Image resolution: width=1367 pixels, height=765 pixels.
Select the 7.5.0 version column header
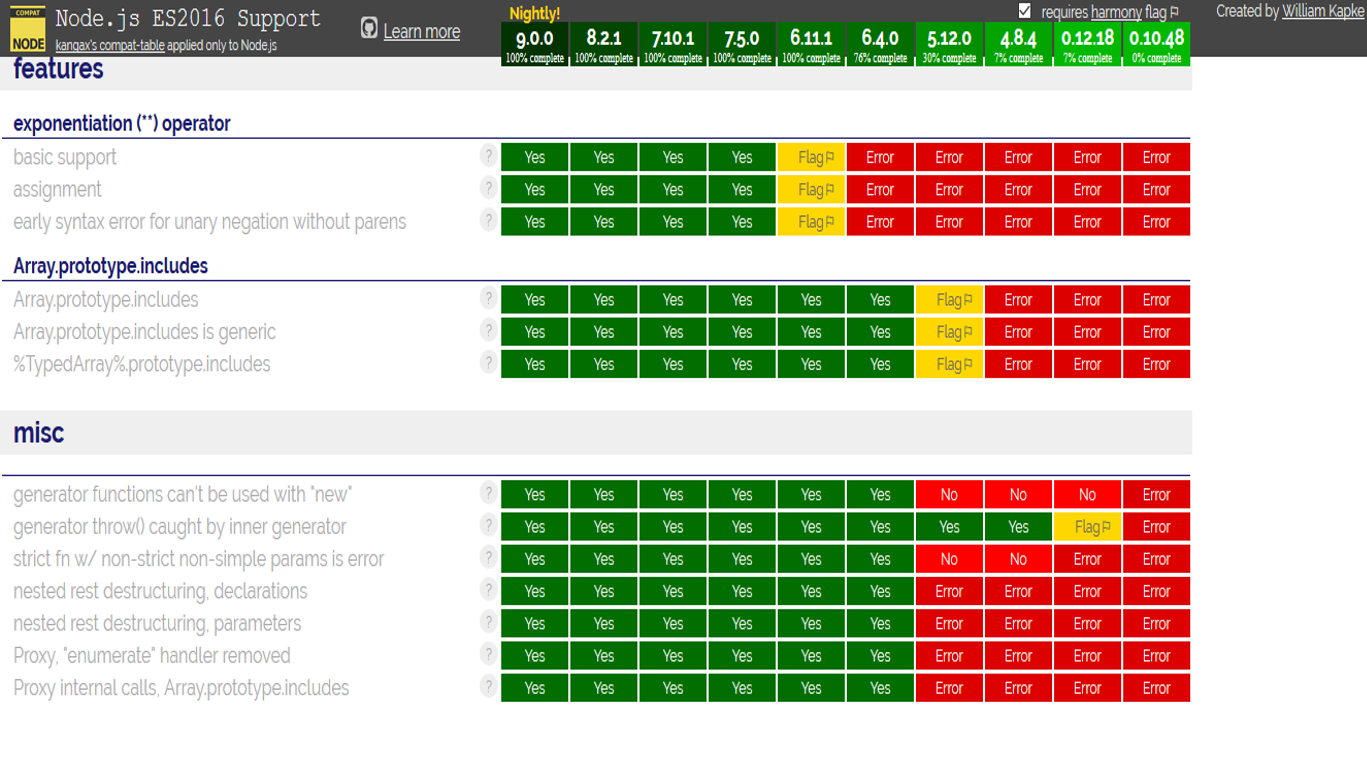(x=742, y=44)
